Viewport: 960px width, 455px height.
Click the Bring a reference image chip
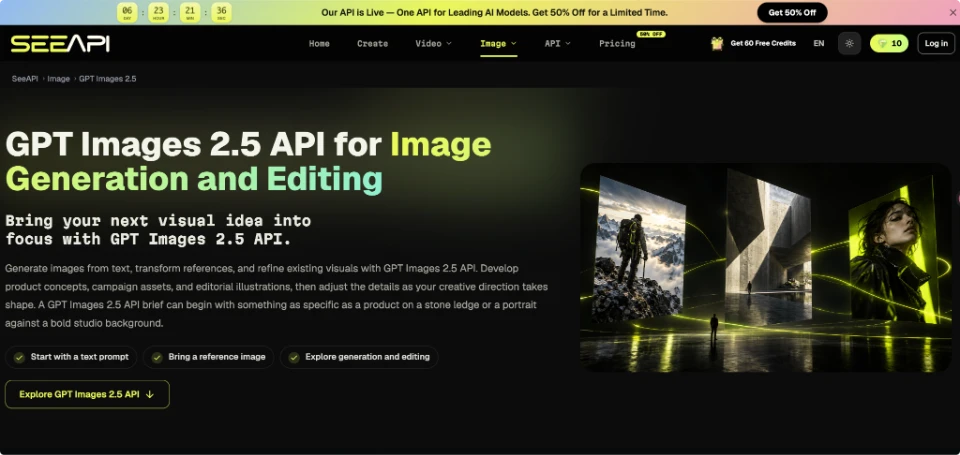209,357
